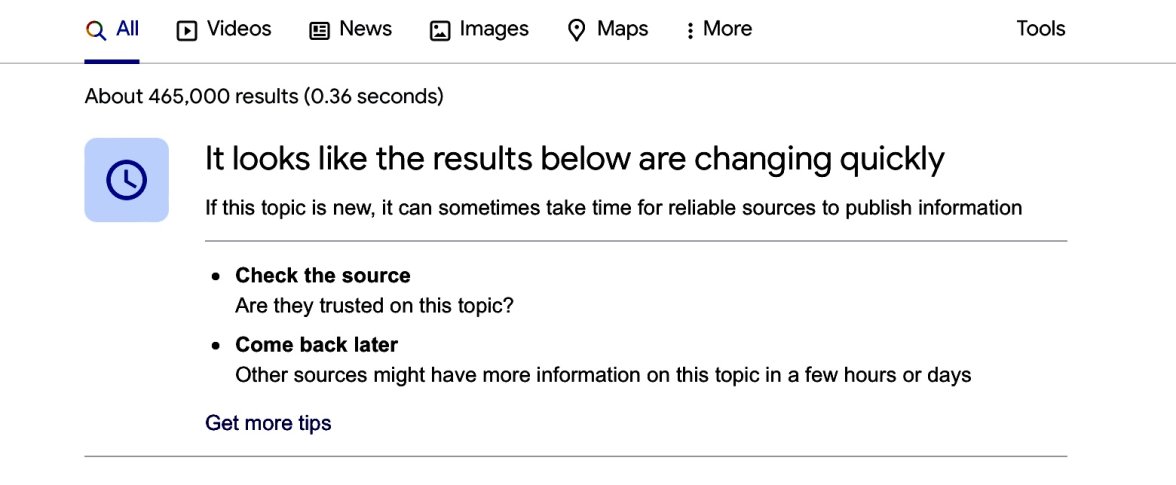The height and width of the screenshot is (485, 1176).
Task: Click the News newspaper icon
Action: pos(319,31)
